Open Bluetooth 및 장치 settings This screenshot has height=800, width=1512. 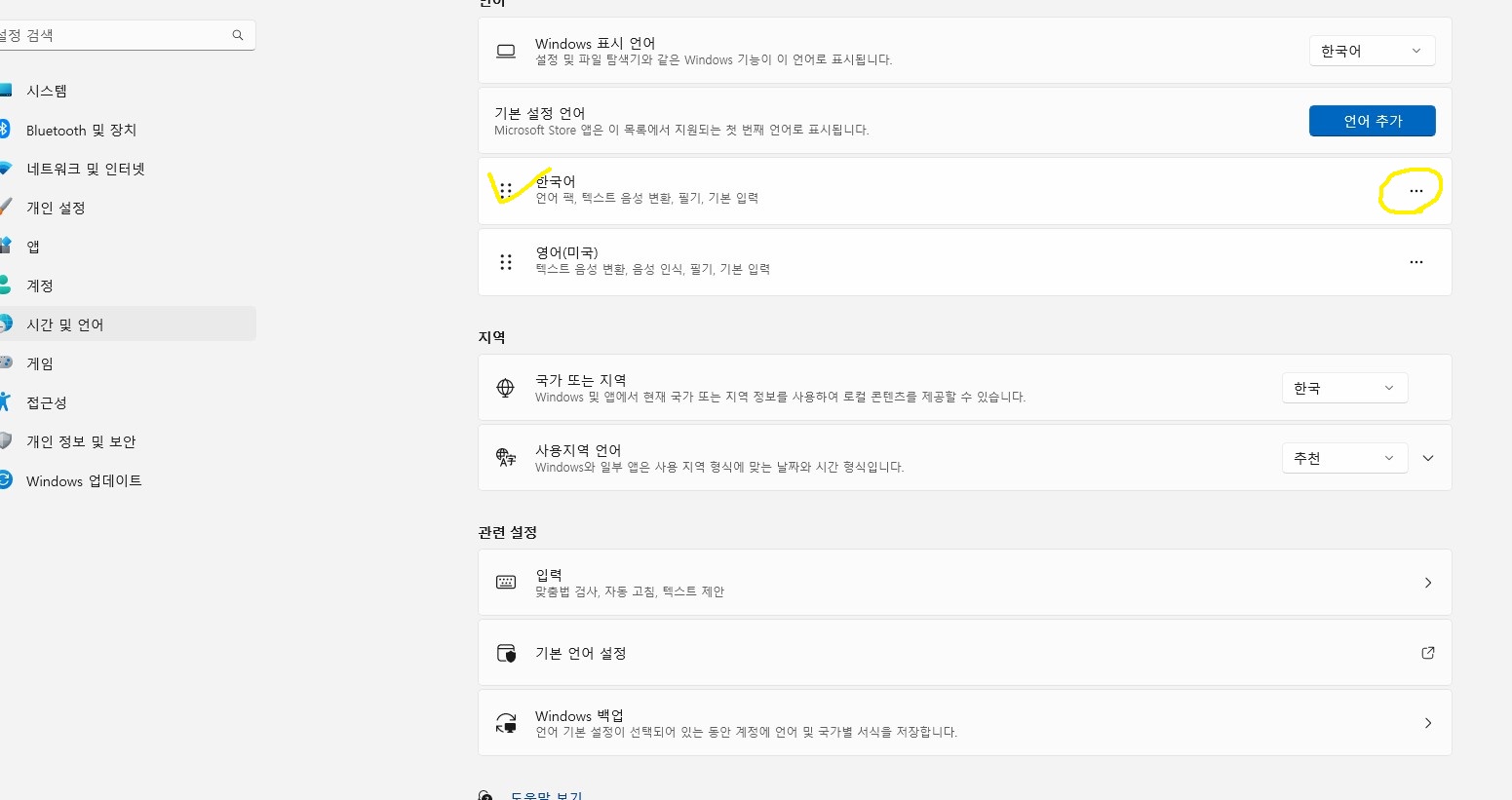click(x=81, y=130)
